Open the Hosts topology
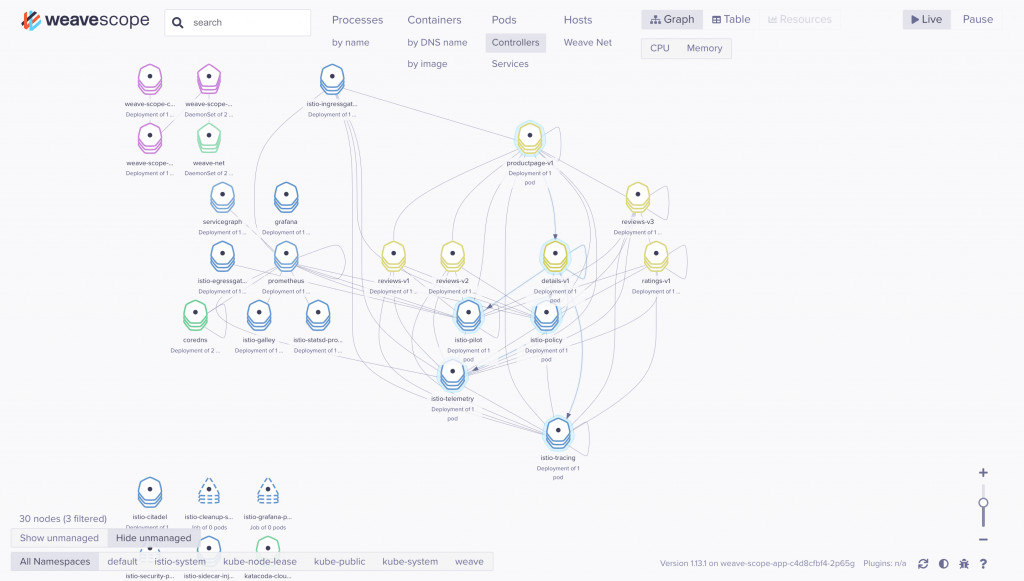This screenshot has width=1024, height=581. click(x=578, y=20)
